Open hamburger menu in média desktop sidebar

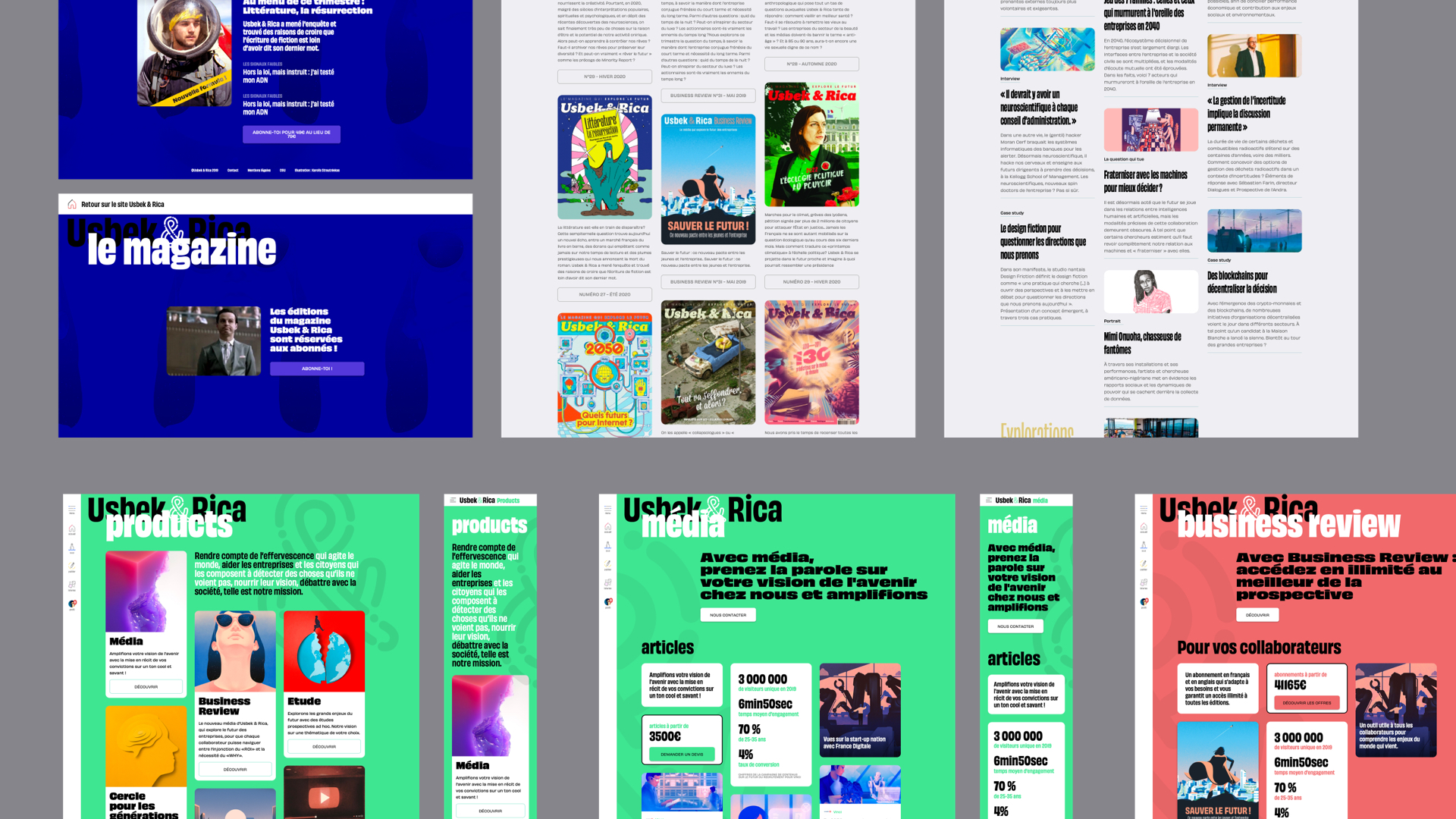coord(607,508)
